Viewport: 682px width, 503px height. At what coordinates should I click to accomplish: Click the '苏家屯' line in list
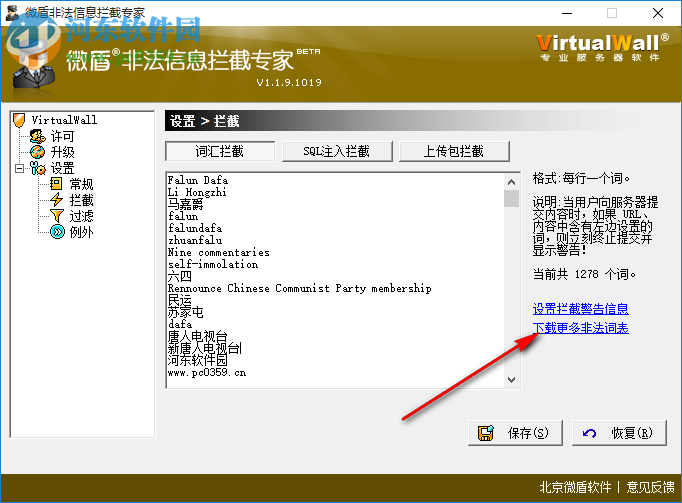tap(186, 312)
